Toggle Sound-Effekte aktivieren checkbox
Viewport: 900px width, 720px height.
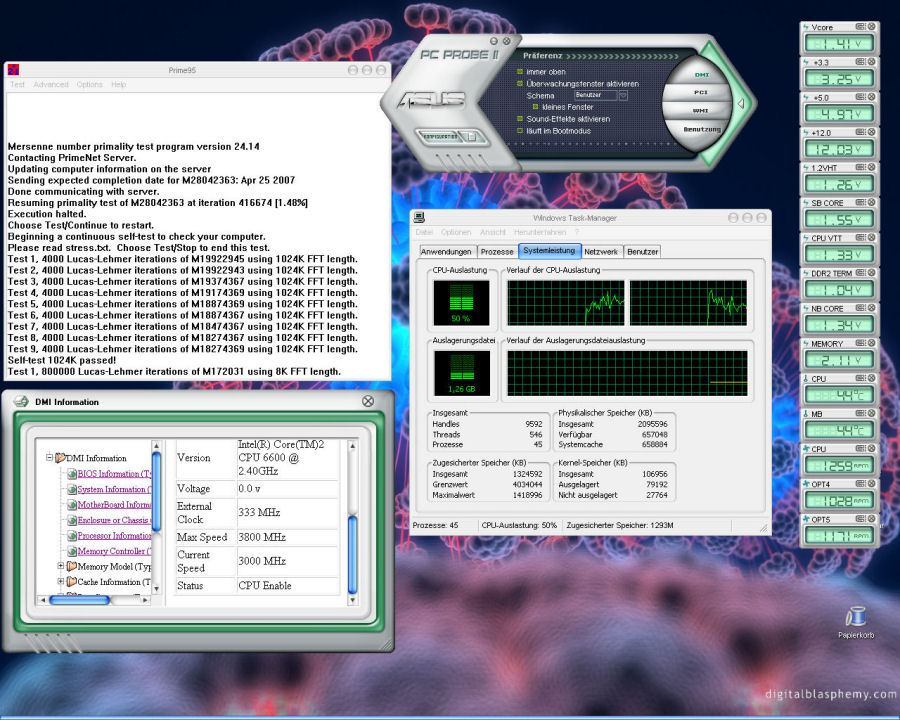click(x=520, y=119)
